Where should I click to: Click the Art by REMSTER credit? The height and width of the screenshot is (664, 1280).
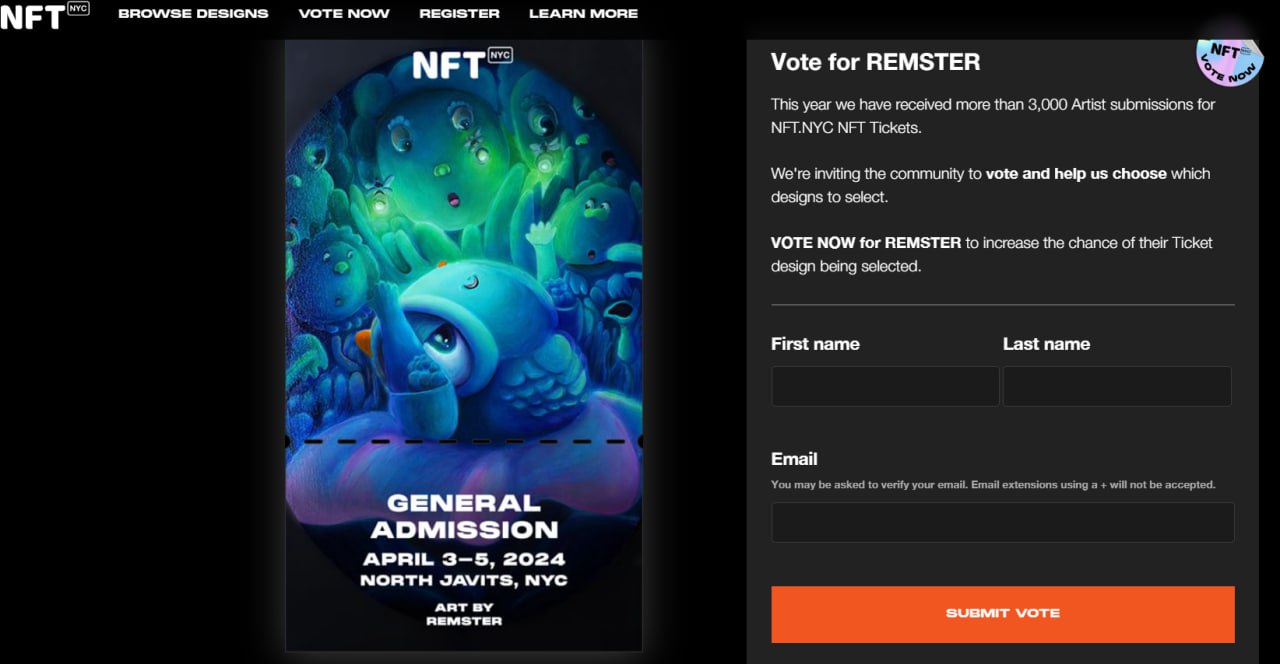(464, 614)
